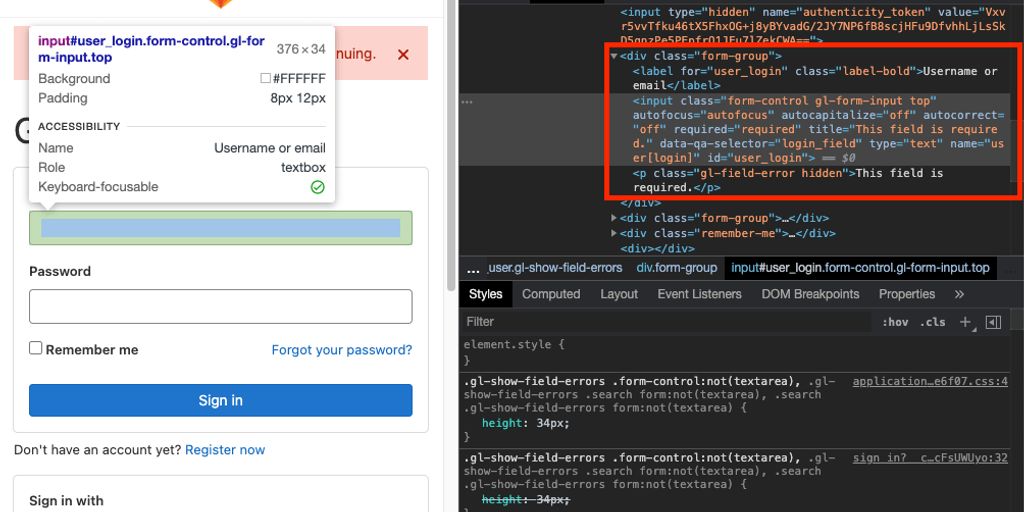Dismiss the red alert with X icon
The image size is (1024, 512).
click(403, 55)
